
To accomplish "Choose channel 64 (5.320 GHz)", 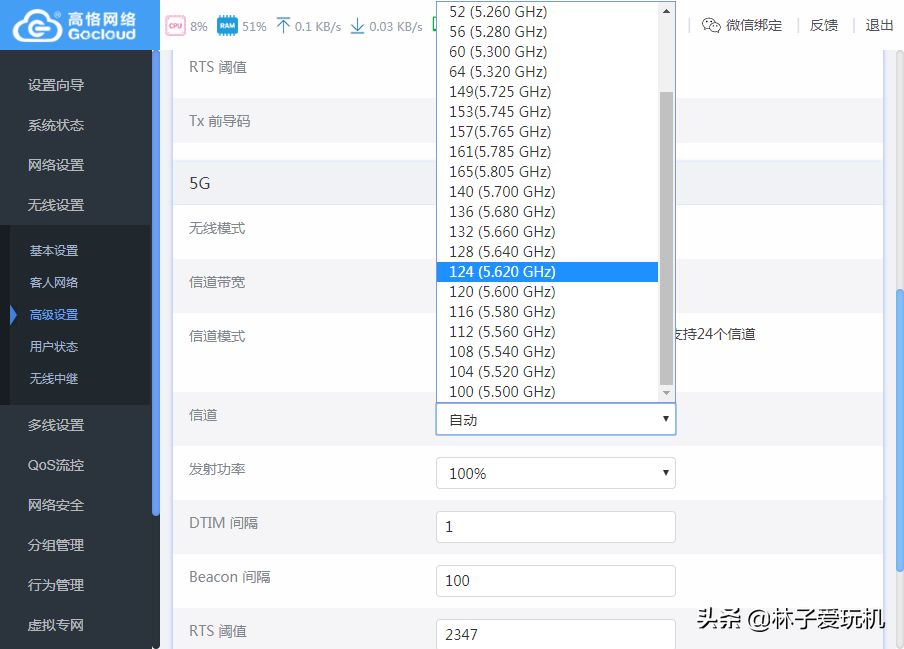I will (x=547, y=71).
